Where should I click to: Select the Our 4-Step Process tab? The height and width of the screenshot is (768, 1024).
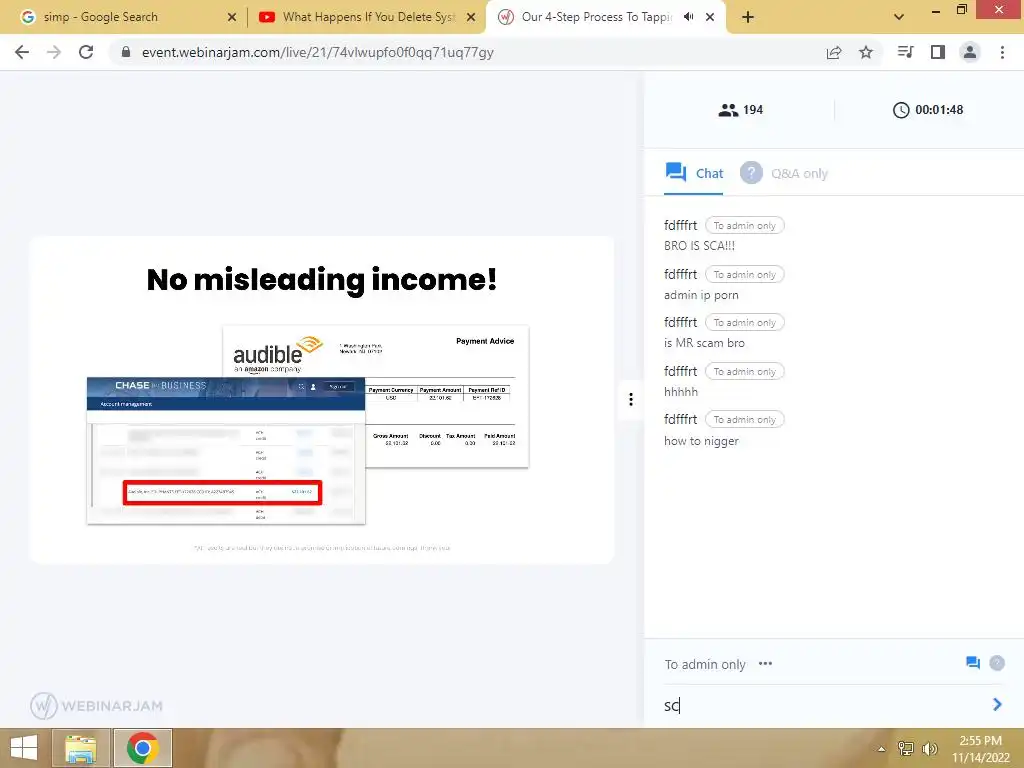click(596, 17)
